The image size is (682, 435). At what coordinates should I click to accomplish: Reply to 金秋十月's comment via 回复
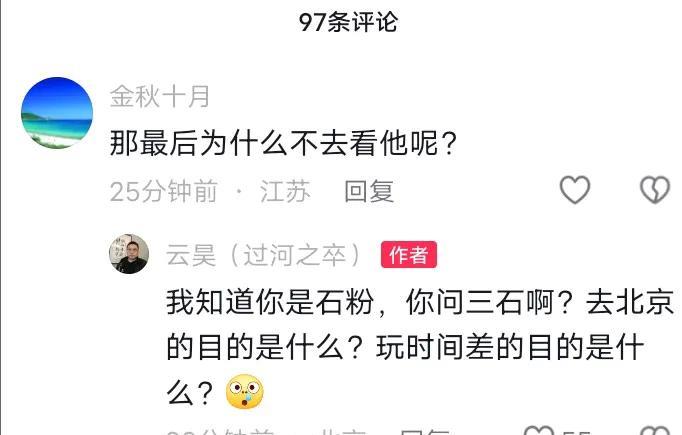click(369, 191)
